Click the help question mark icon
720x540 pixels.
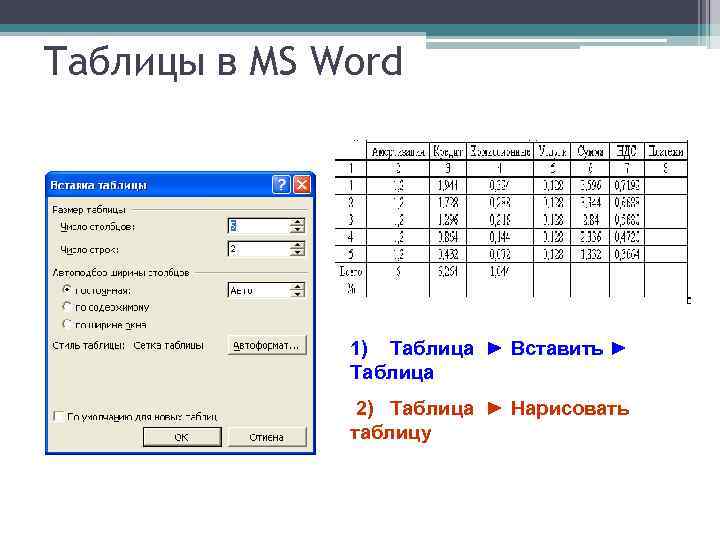281,185
